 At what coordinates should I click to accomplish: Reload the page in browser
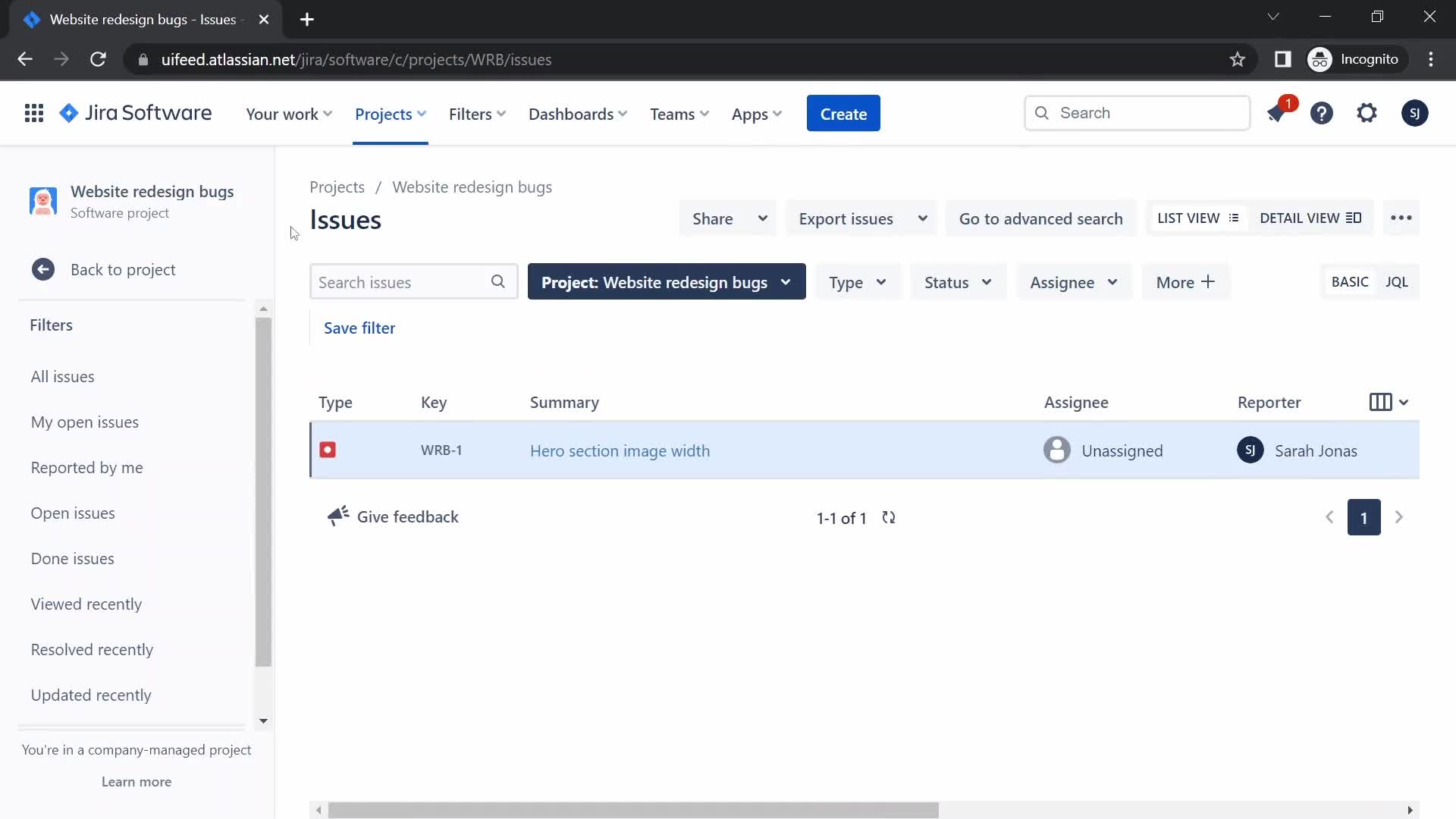tap(98, 59)
